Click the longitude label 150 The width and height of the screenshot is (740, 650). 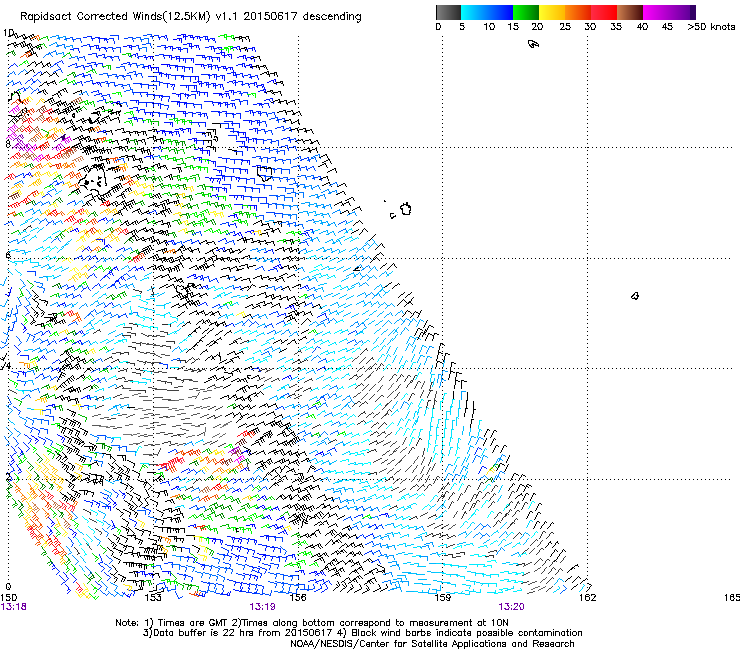[x=8, y=598]
